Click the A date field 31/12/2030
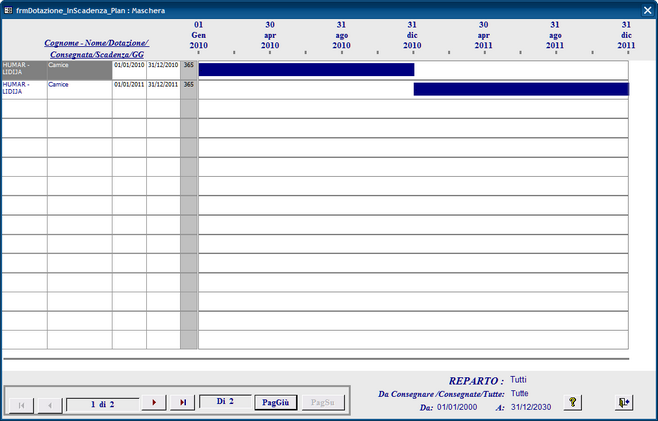Screen dimensions: 658x421 [531, 407]
